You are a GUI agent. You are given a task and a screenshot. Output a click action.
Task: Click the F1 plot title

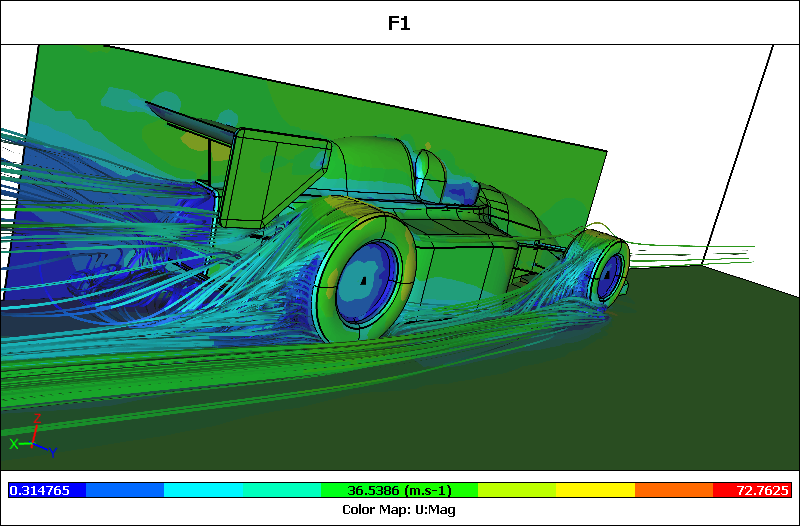399,23
